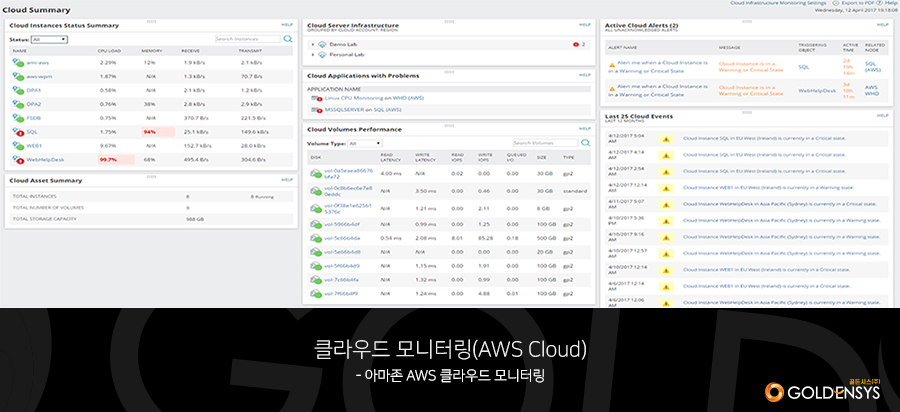Click the warning icon for the 4/12/2017 5:04 AM event
900x412 pixels.
pos(665,138)
